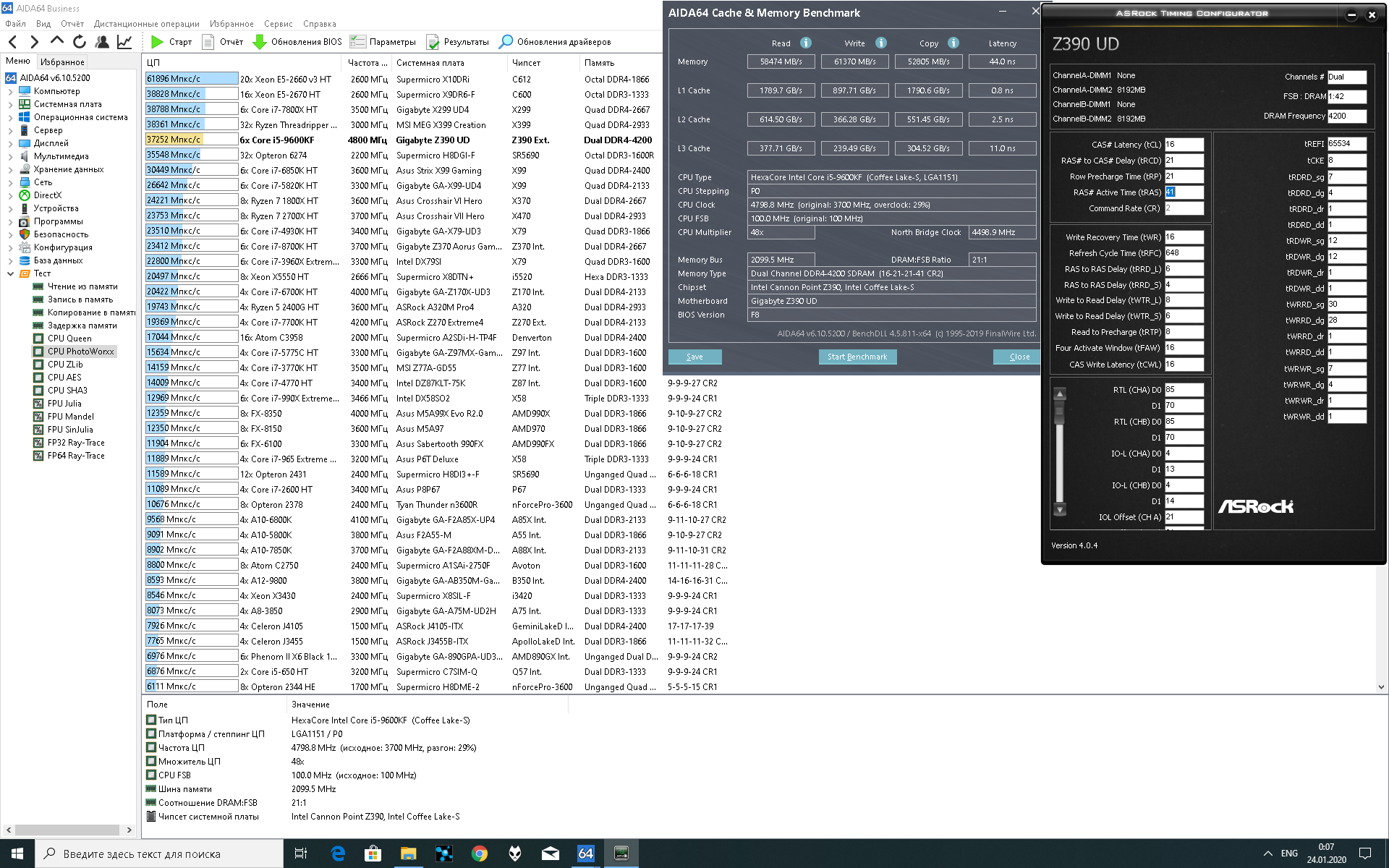Navigate back with the left arrow
Viewport: 1389px width, 868px height.
[x=12, y=42]
